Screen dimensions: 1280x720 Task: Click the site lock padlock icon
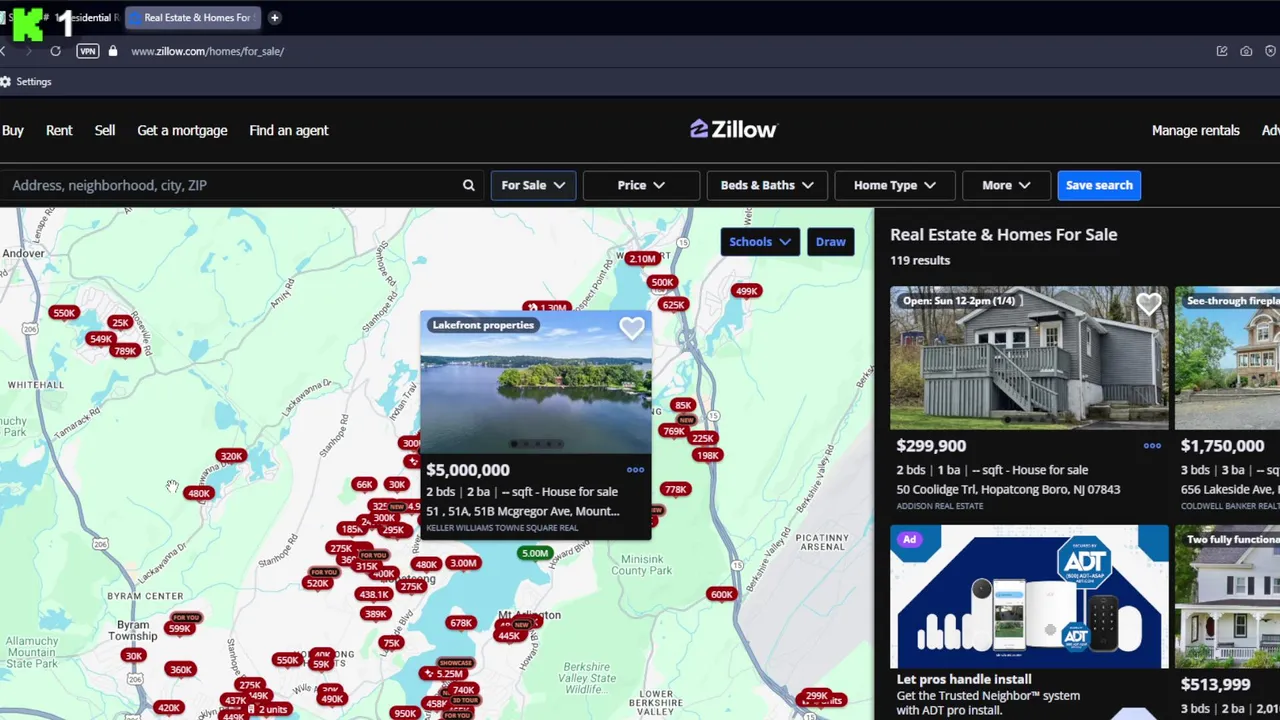[113, 51]
